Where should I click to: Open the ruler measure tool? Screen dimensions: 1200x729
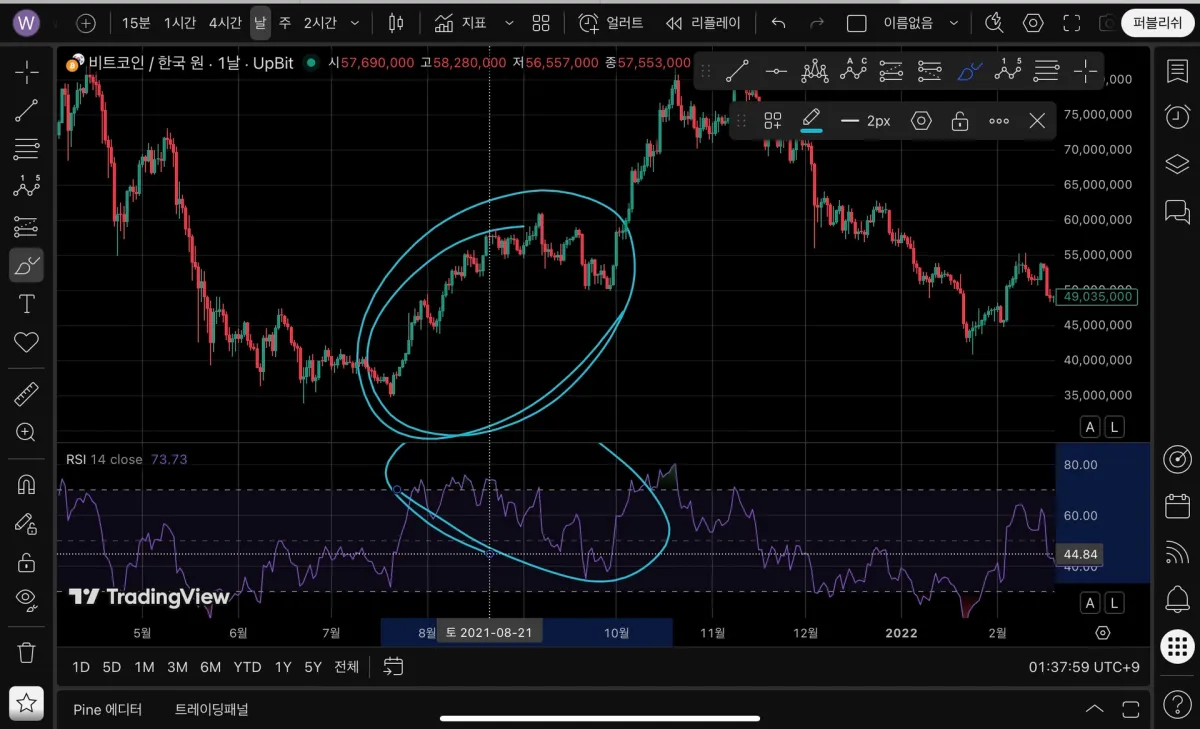pos(26,394)
